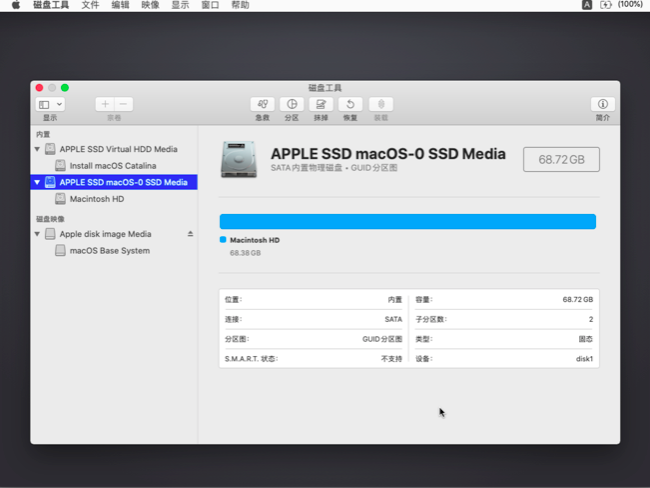Click the blue Macintosh HD partition bar
This screenshot has width=650, height=488.
coord(407,221)
